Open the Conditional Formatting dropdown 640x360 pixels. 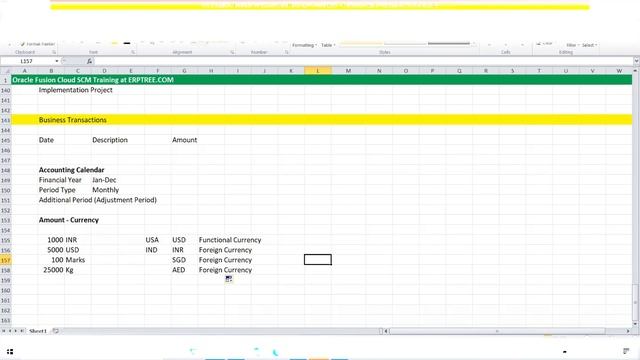point(304,45)
